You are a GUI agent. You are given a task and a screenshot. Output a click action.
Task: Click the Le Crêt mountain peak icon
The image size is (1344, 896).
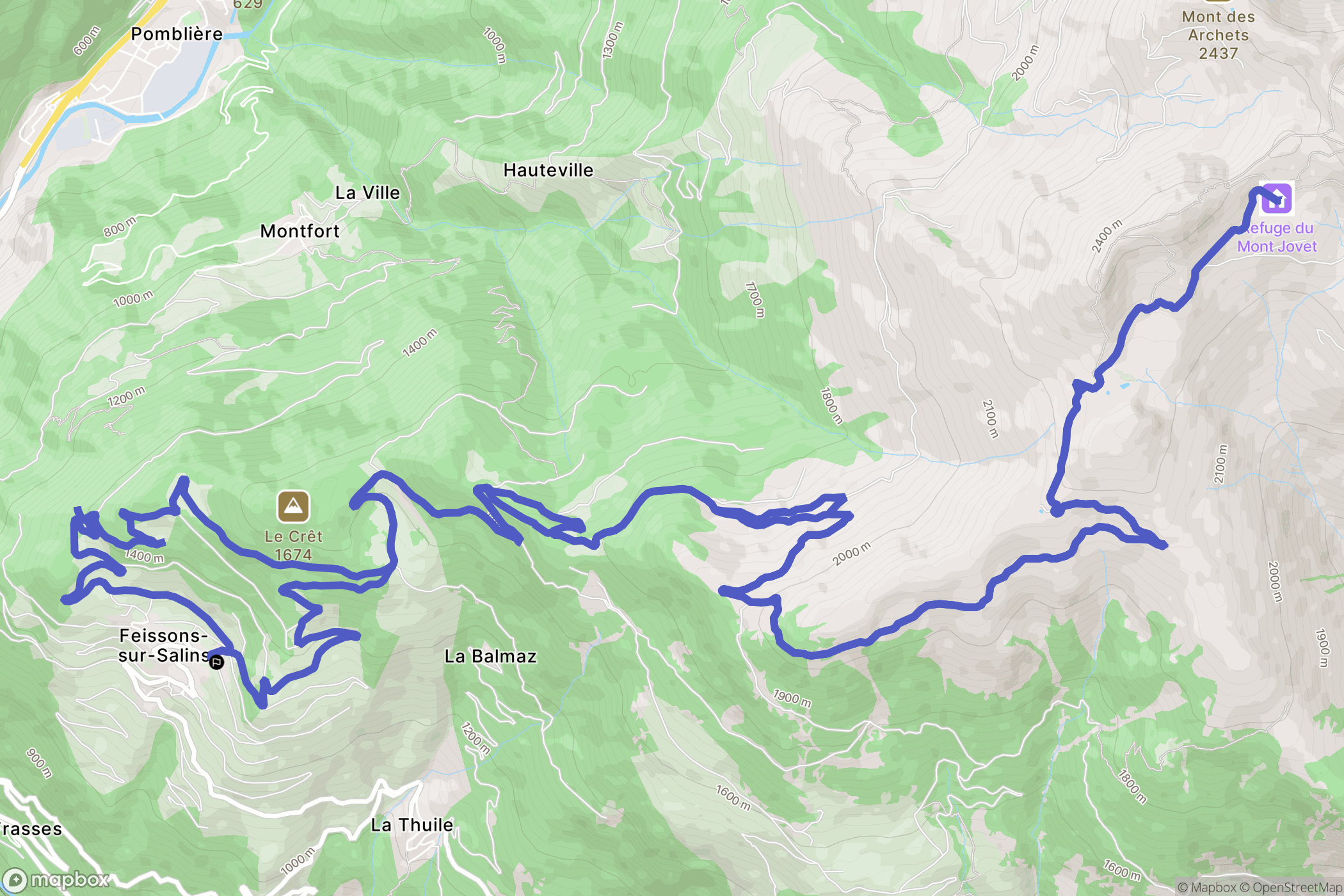tap(293, 507)
